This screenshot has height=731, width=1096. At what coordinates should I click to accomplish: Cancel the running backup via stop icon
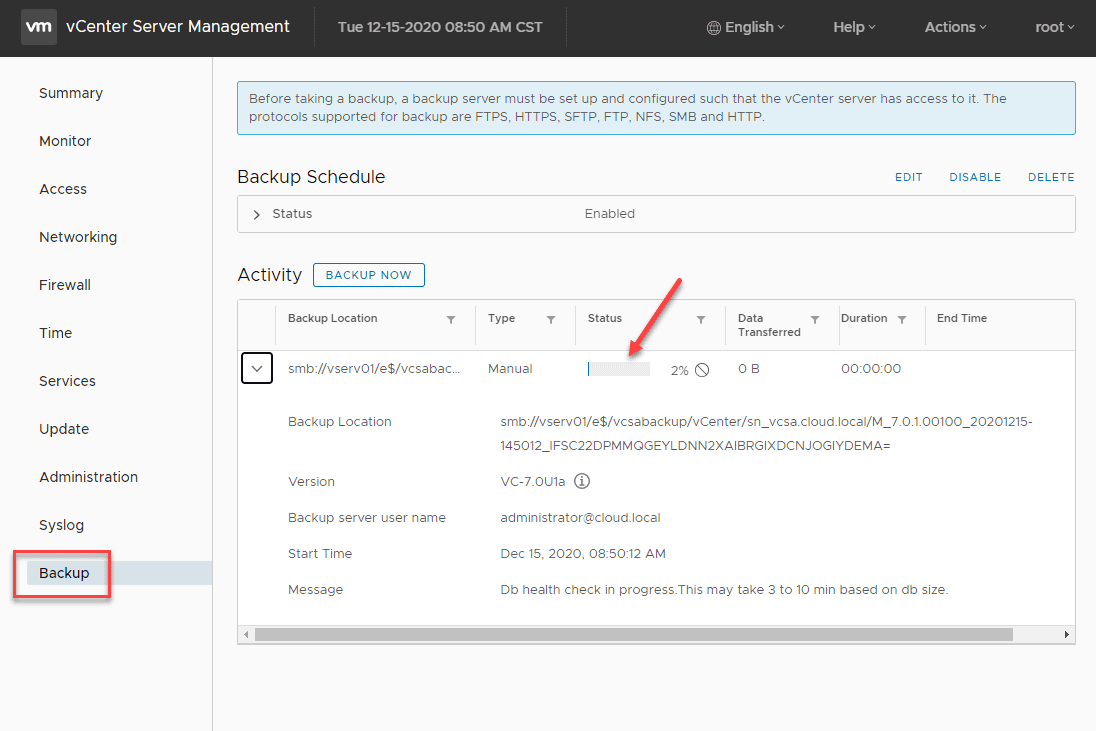pyautogui.click(x=702, y=370)
